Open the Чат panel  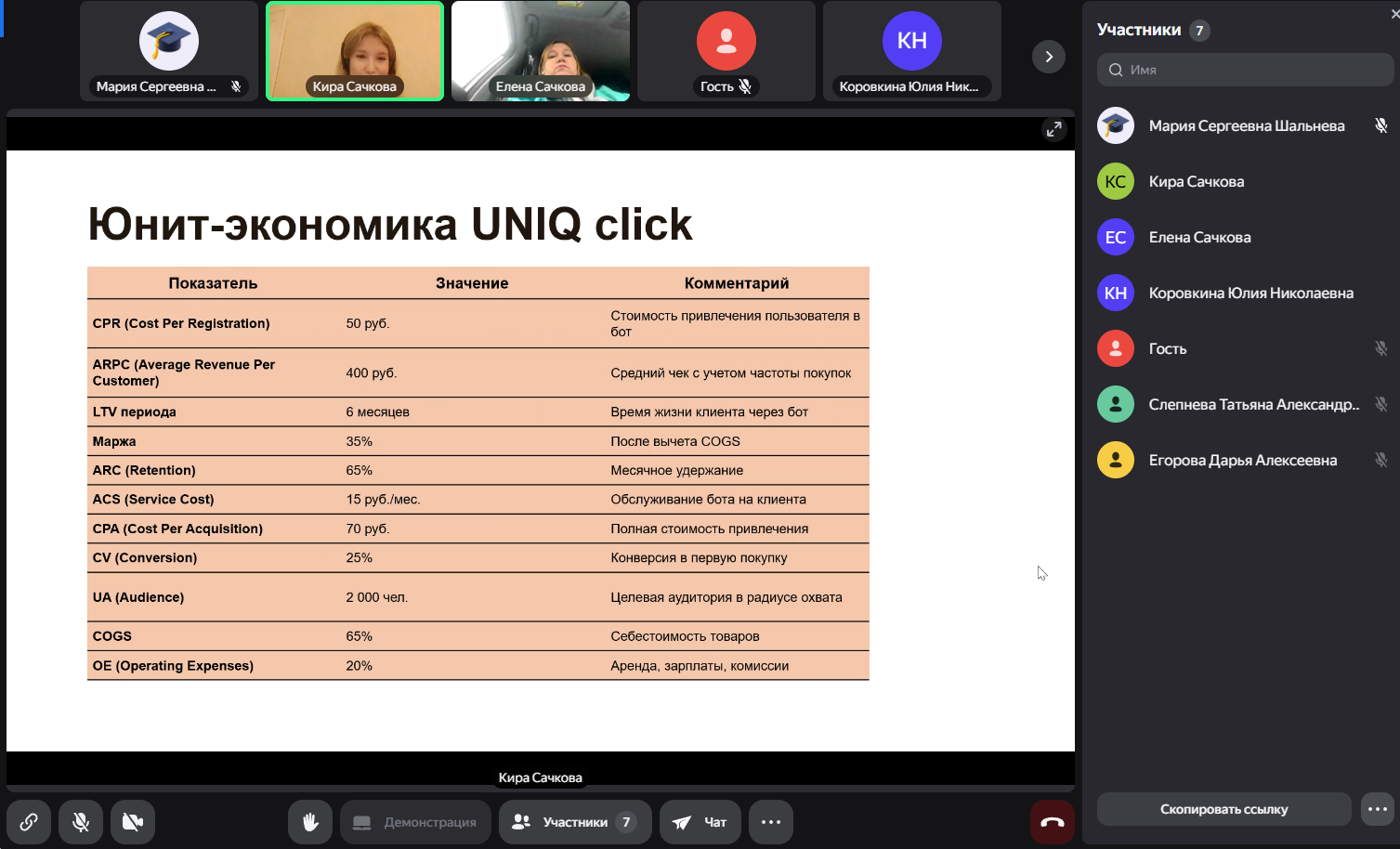tap(700, 822)
